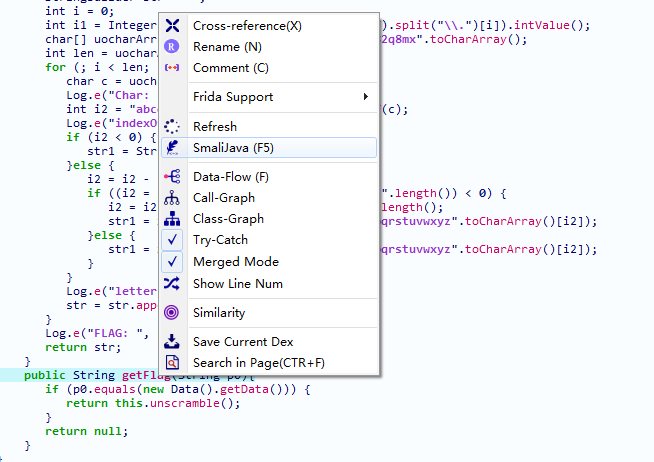Click the Data-Flow branching icon
This screenshot has height=462, width=654.
(x=172, y=177)
